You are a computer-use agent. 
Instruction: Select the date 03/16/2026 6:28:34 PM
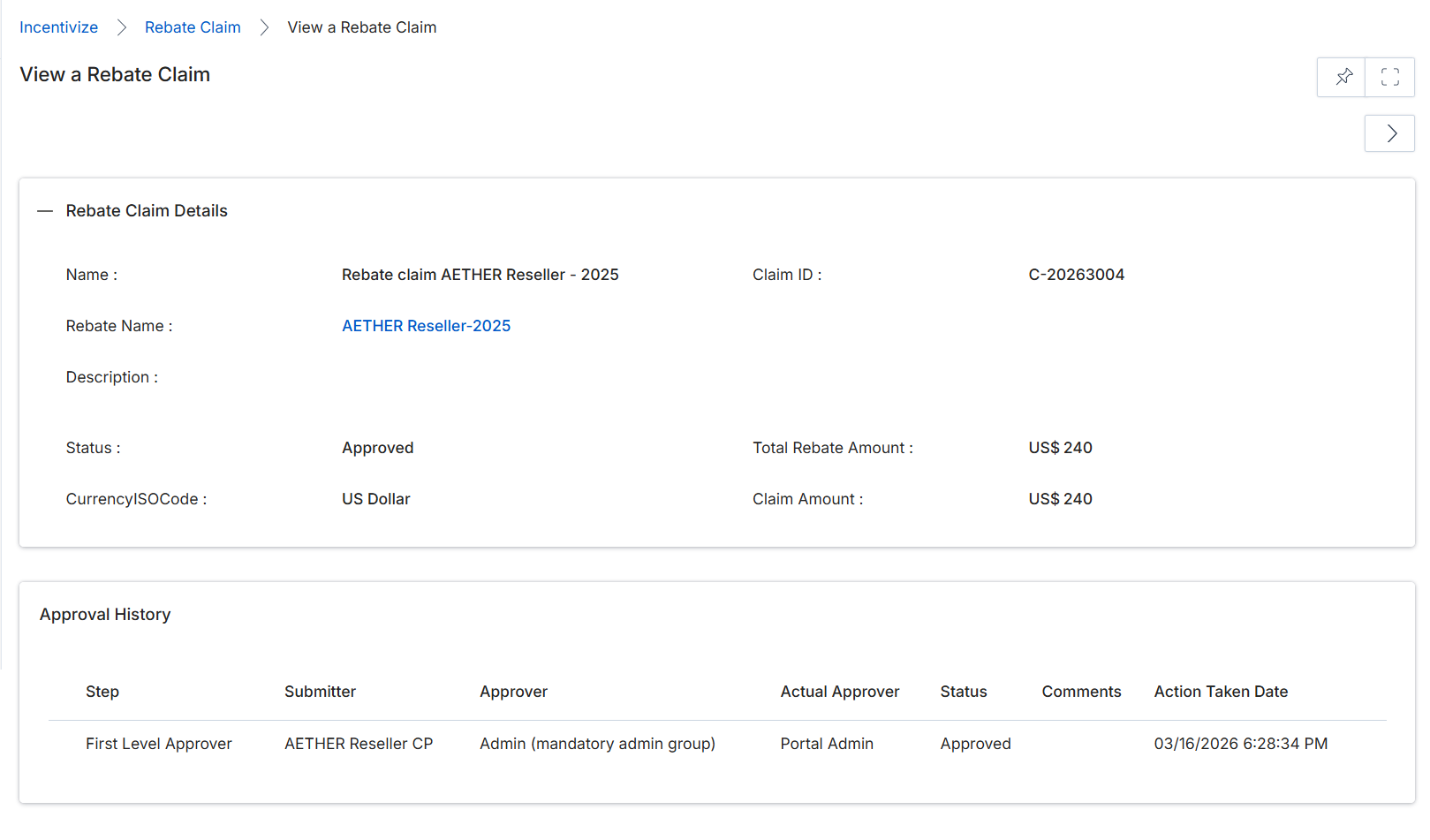(x=1241, y=744)
